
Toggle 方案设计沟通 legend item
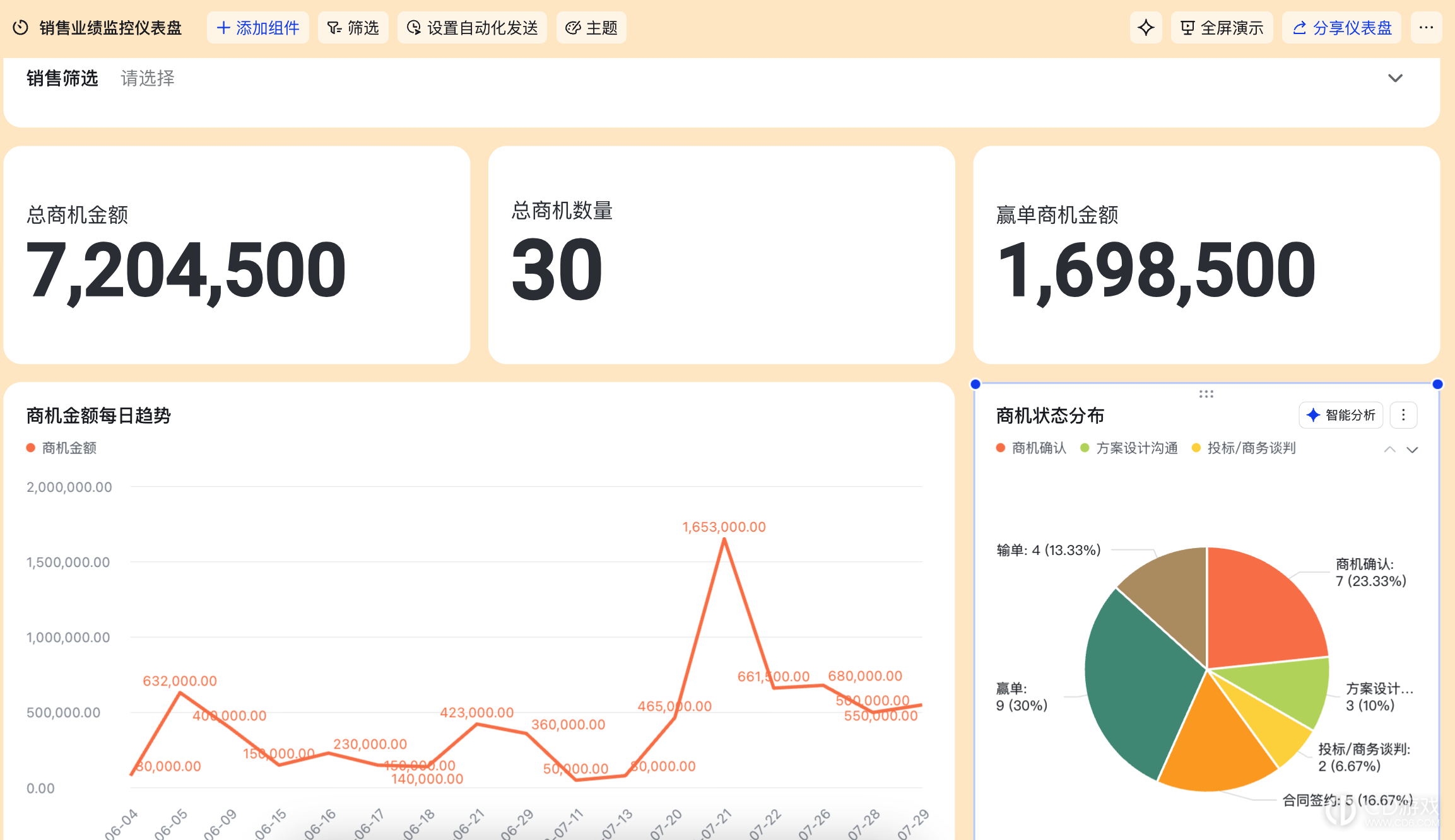[1129, 448]
